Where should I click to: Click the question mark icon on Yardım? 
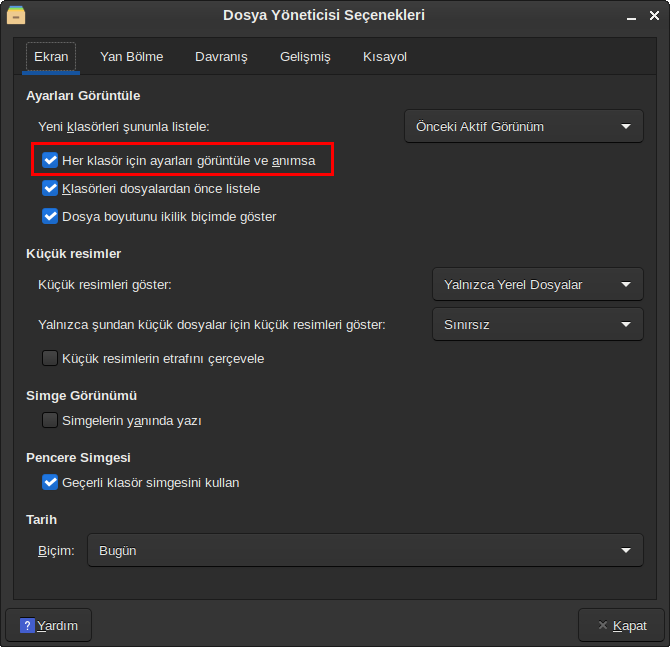pyautogui.click(x=27, y=625)
